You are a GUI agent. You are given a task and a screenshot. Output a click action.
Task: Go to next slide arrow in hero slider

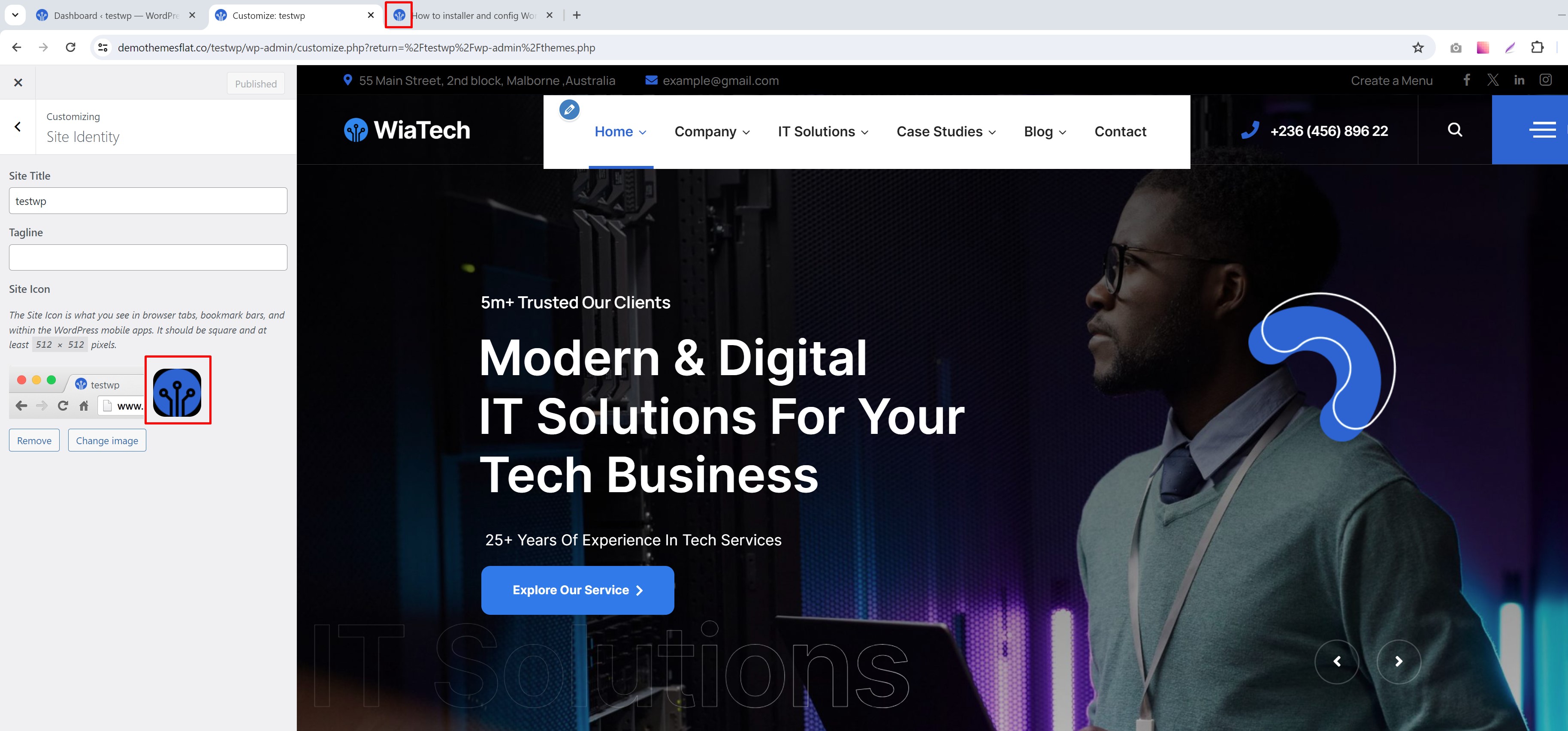[1399, 661]
